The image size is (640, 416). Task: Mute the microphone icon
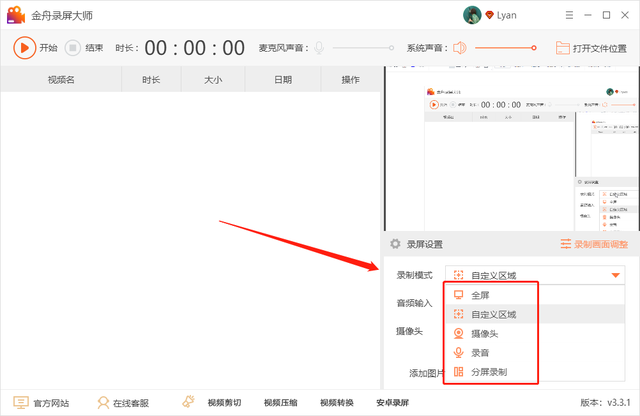click(319, 48)
